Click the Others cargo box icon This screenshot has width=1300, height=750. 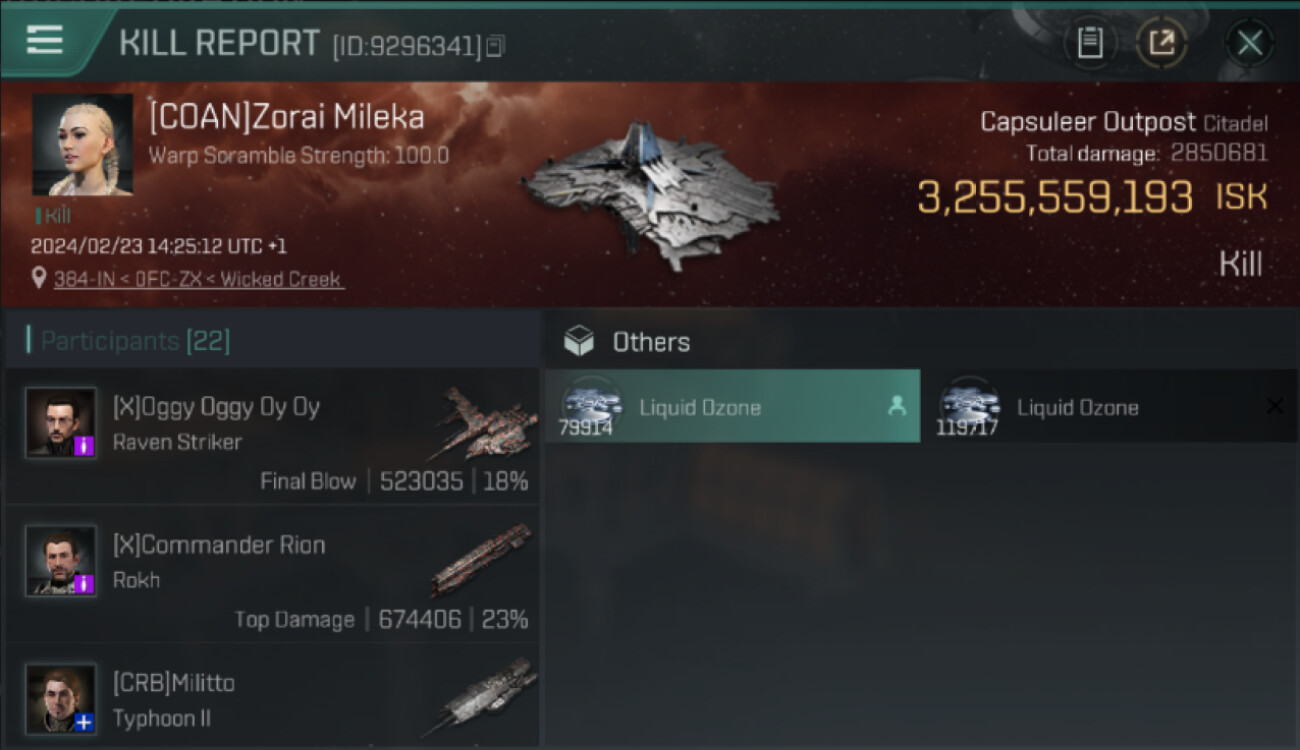(579, 341)
